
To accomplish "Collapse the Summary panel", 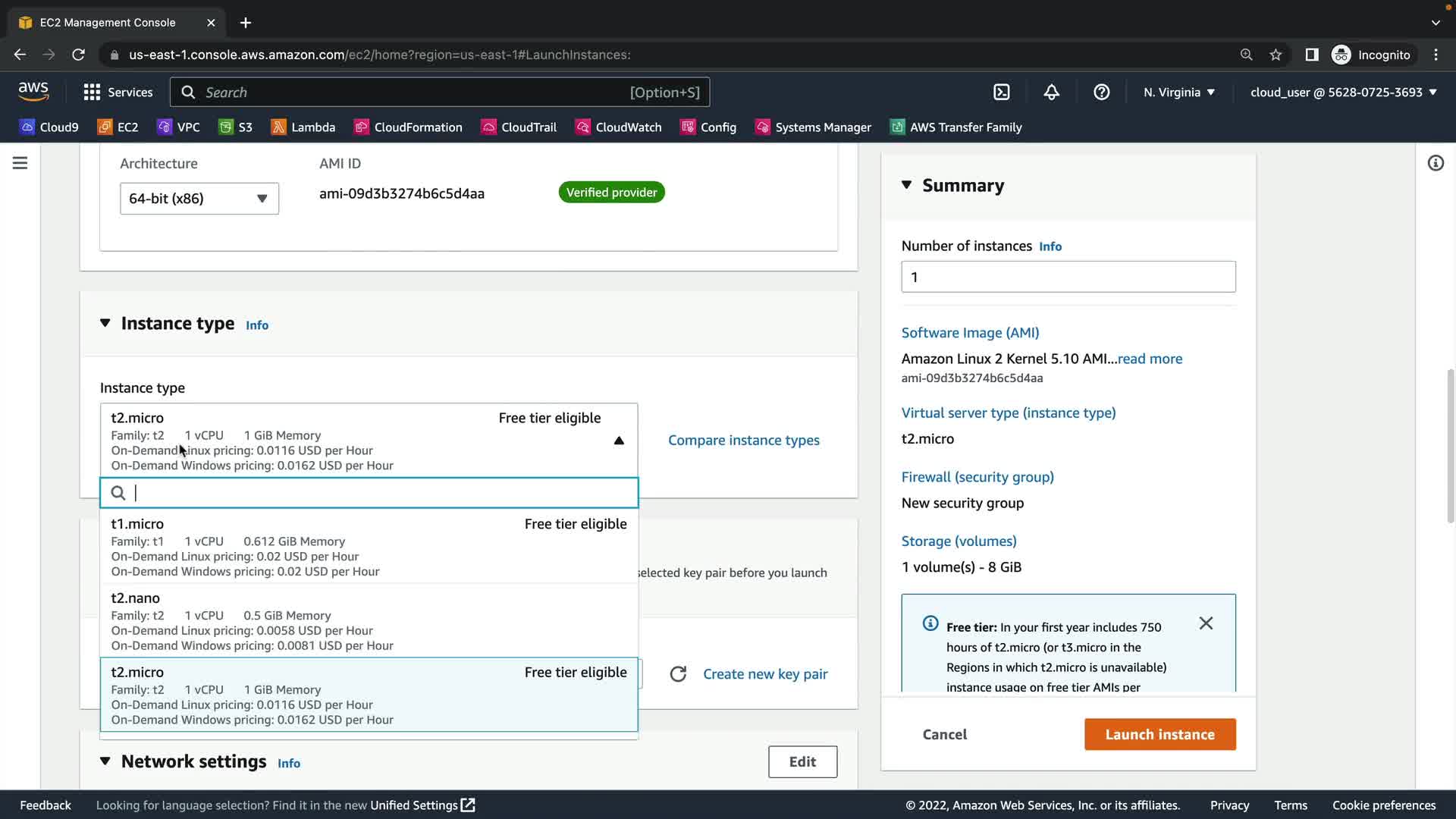I will pos(906,185).
